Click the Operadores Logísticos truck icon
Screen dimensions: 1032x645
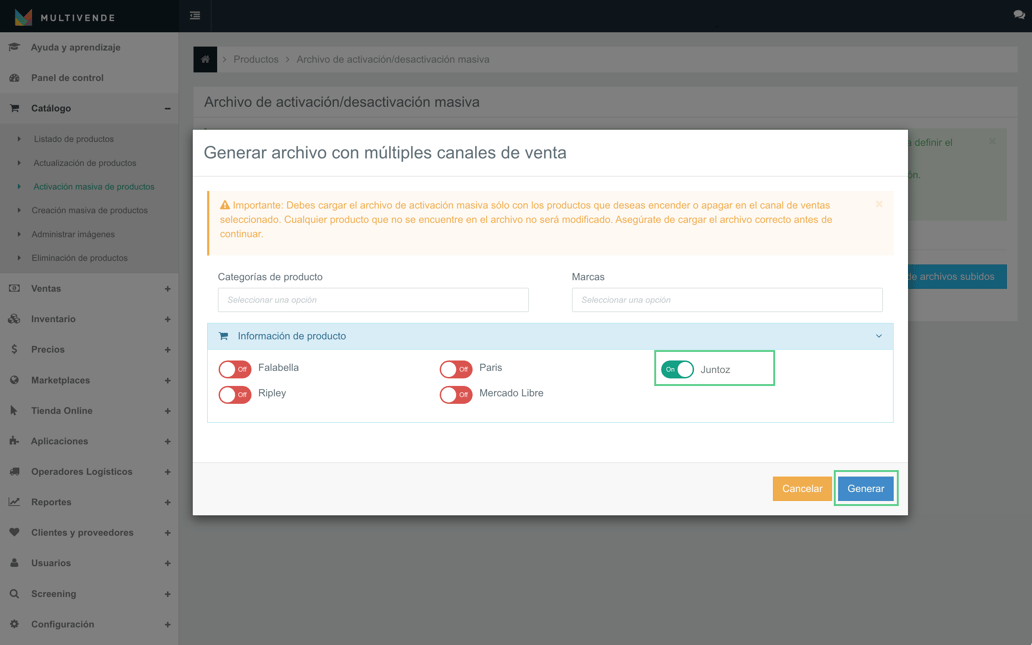(x=14, y=471)
